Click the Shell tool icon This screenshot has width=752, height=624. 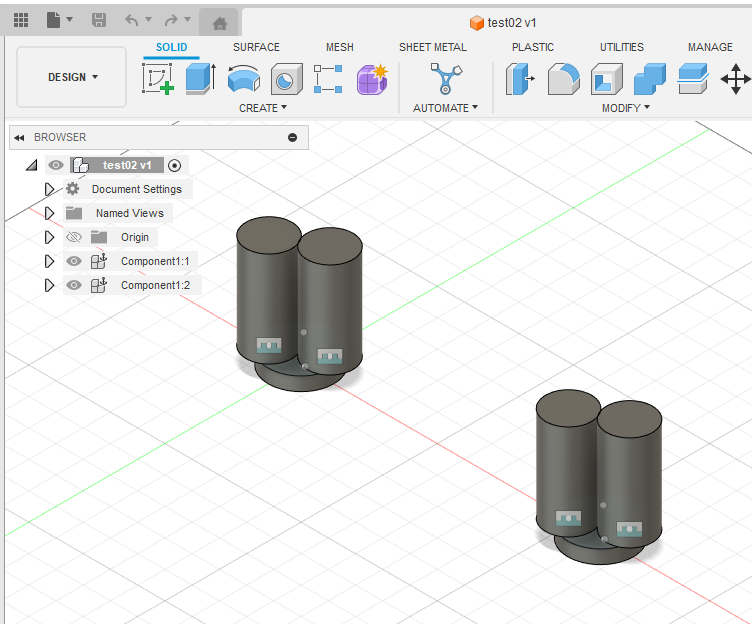[606, 79]
